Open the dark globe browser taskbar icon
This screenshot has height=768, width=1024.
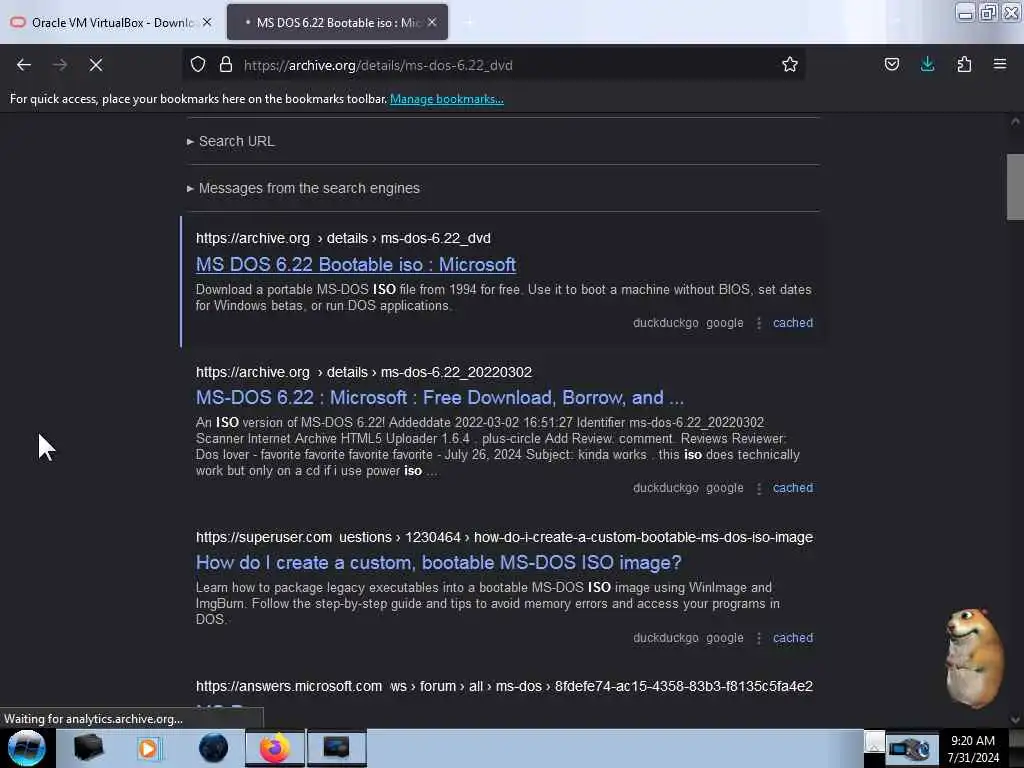[213, 748]
